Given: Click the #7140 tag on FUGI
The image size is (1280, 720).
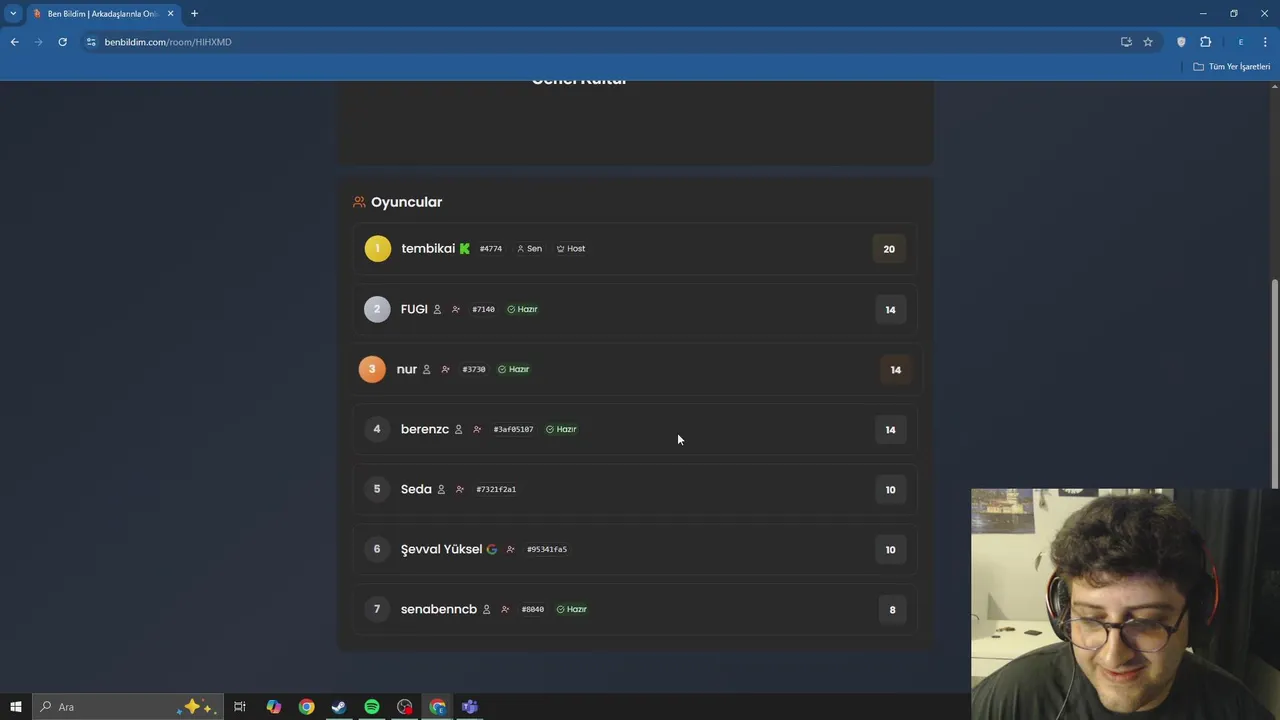Looking at the screenshot, I should [x=484, y=309].
